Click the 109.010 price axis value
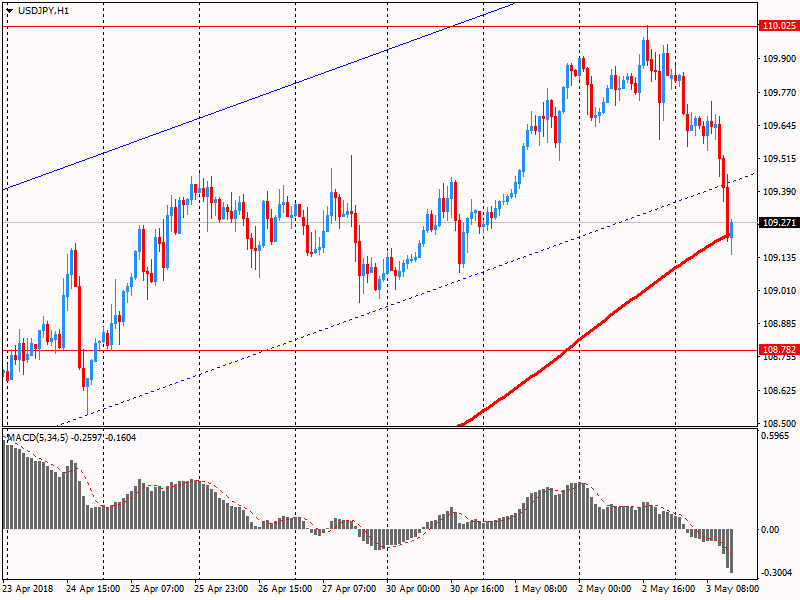The image size is (800, 600). (x=779, y=291)
